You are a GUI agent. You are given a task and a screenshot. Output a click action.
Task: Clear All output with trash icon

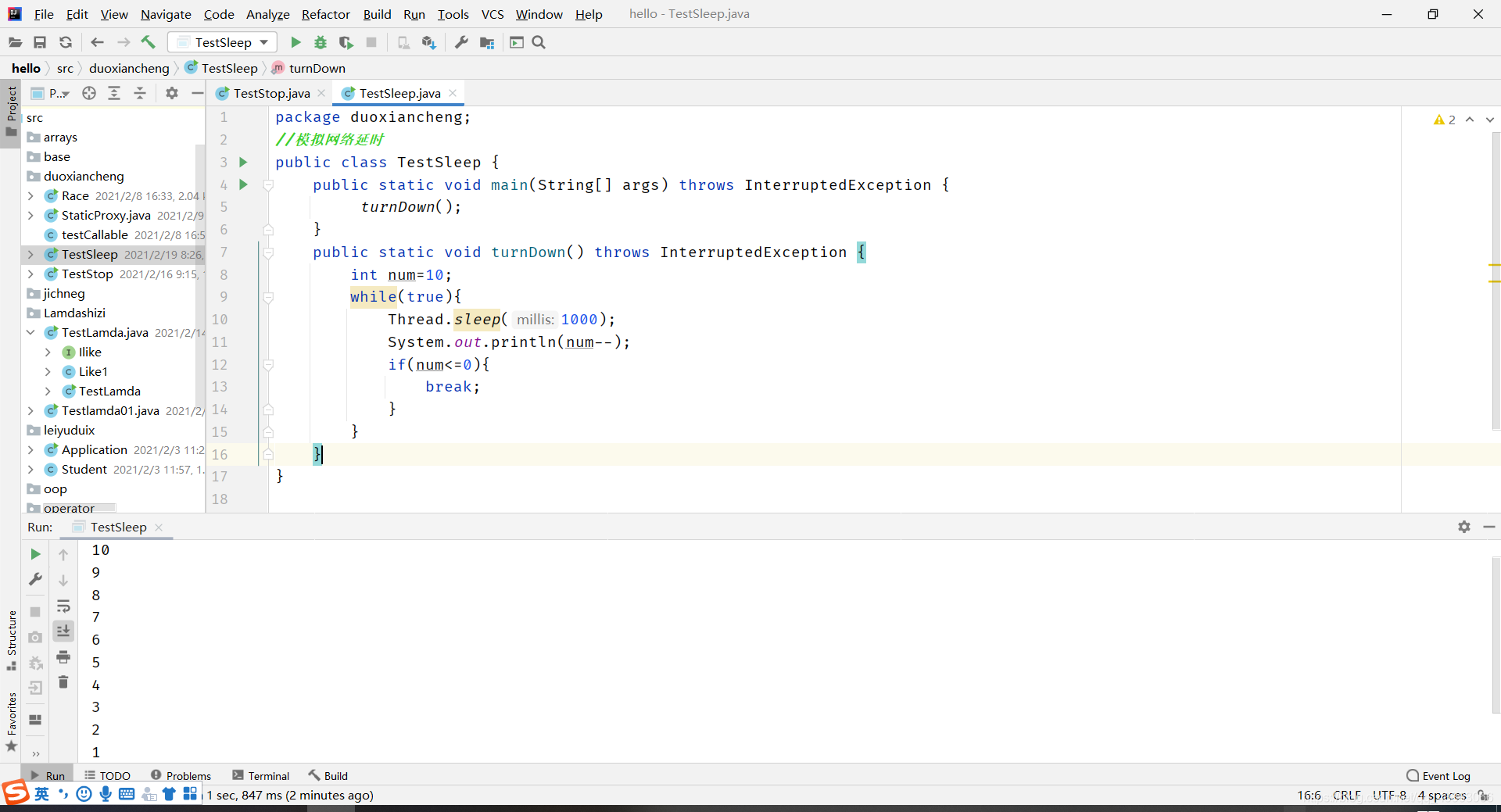tap(63, 682)
